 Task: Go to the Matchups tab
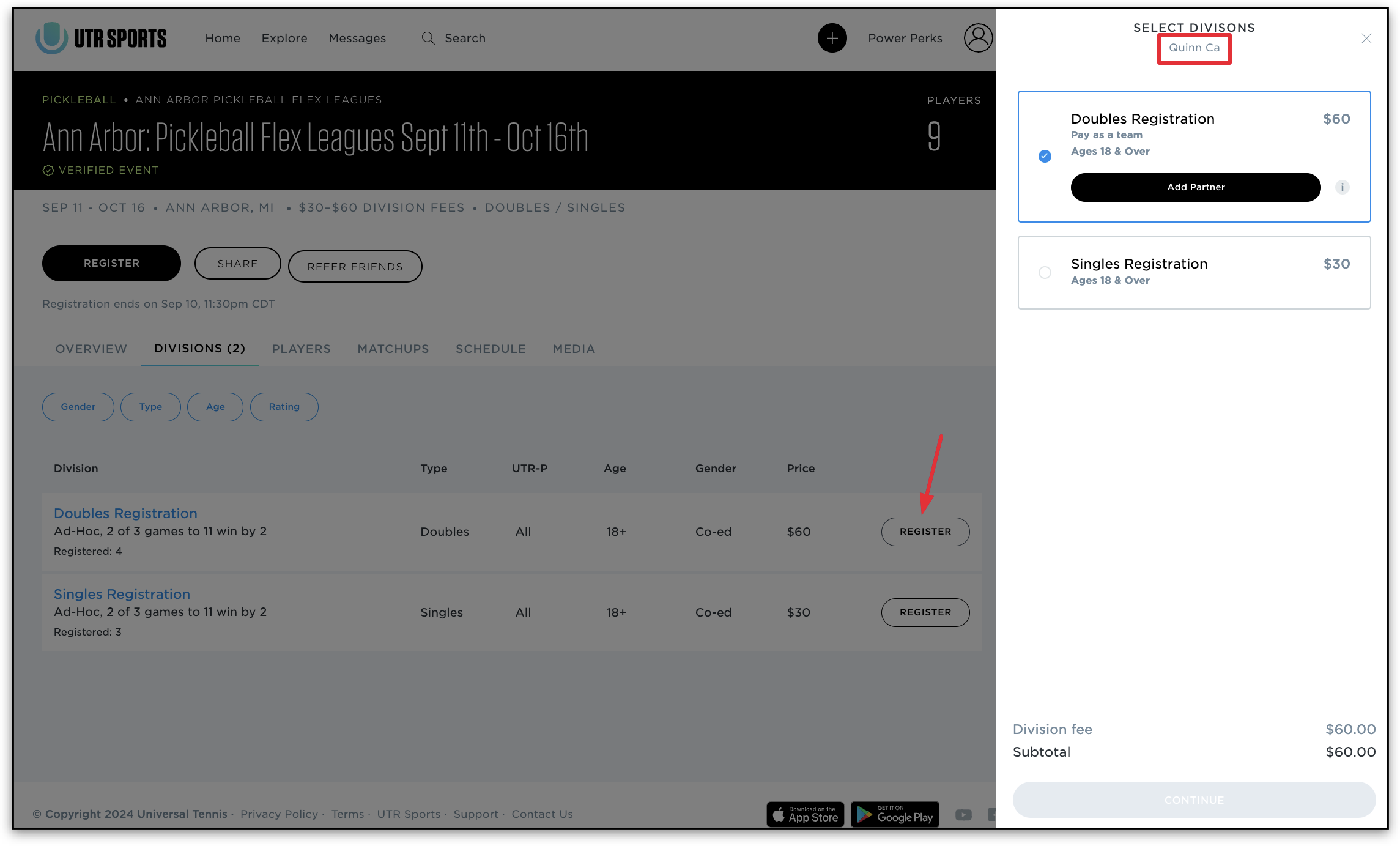click(393, 349)
